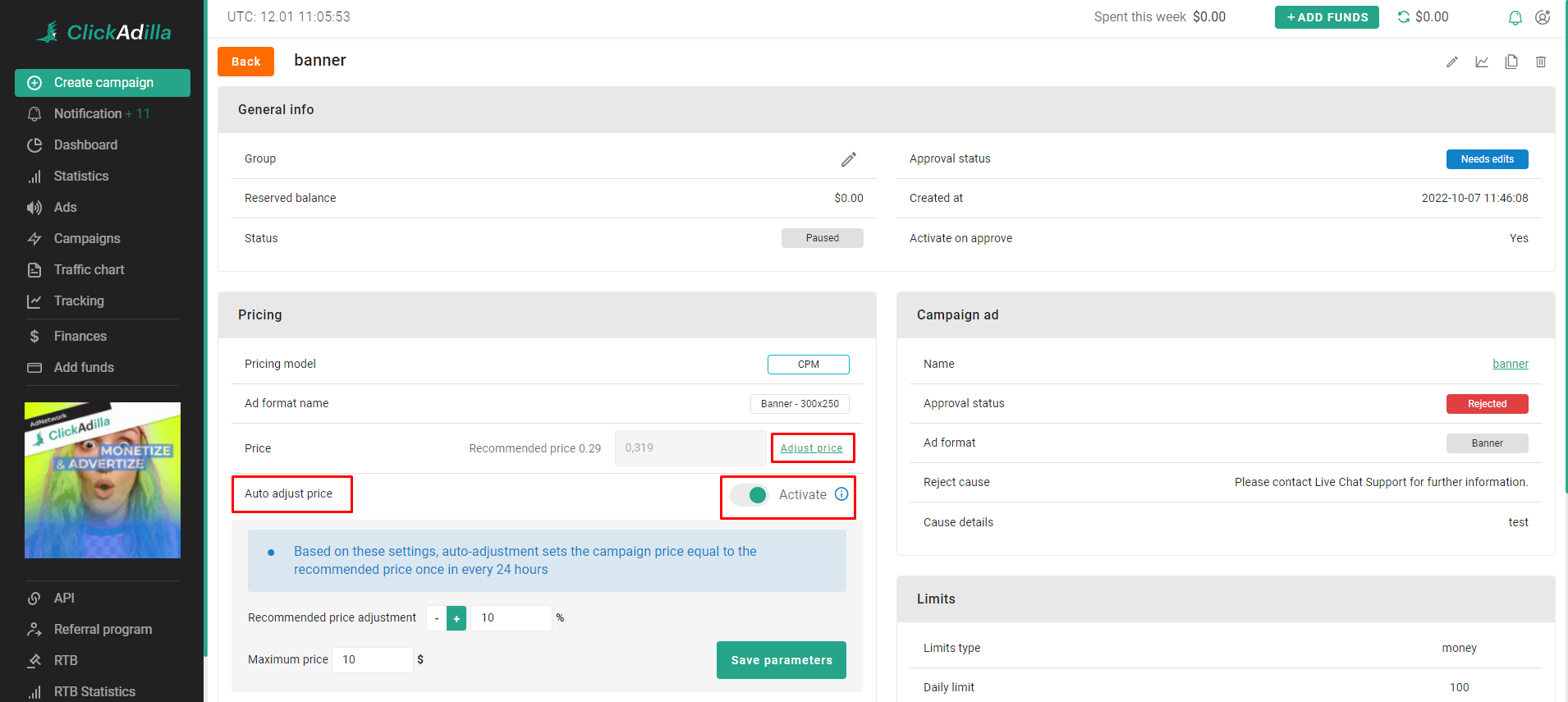Click the minus adjustment button
The image size is (1568, 702).
click(x=437, y=618)
